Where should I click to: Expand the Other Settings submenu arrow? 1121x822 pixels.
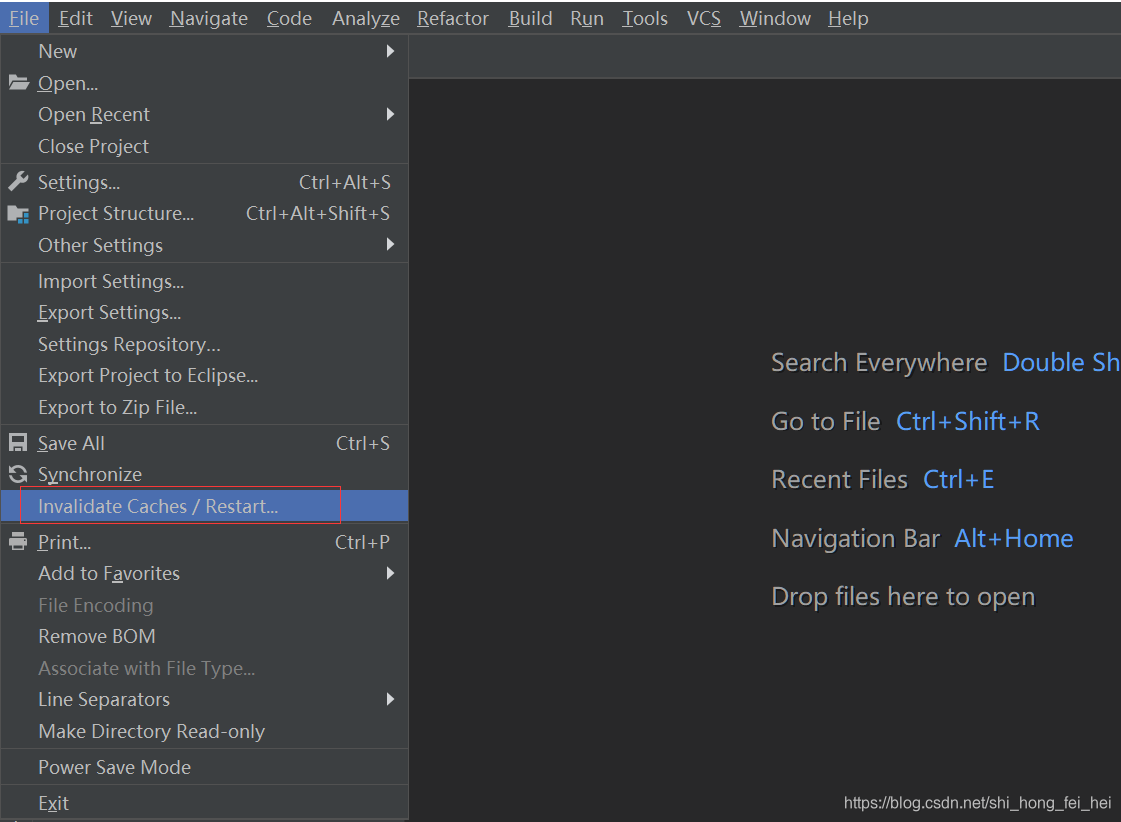(390, 244)
